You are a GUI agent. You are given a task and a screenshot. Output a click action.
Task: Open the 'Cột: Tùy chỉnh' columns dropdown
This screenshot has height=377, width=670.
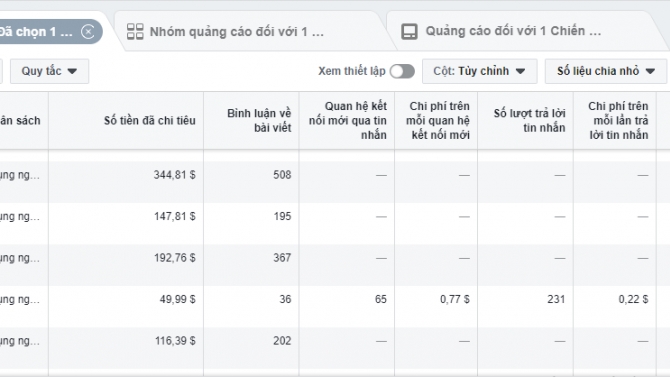(479, 71)
